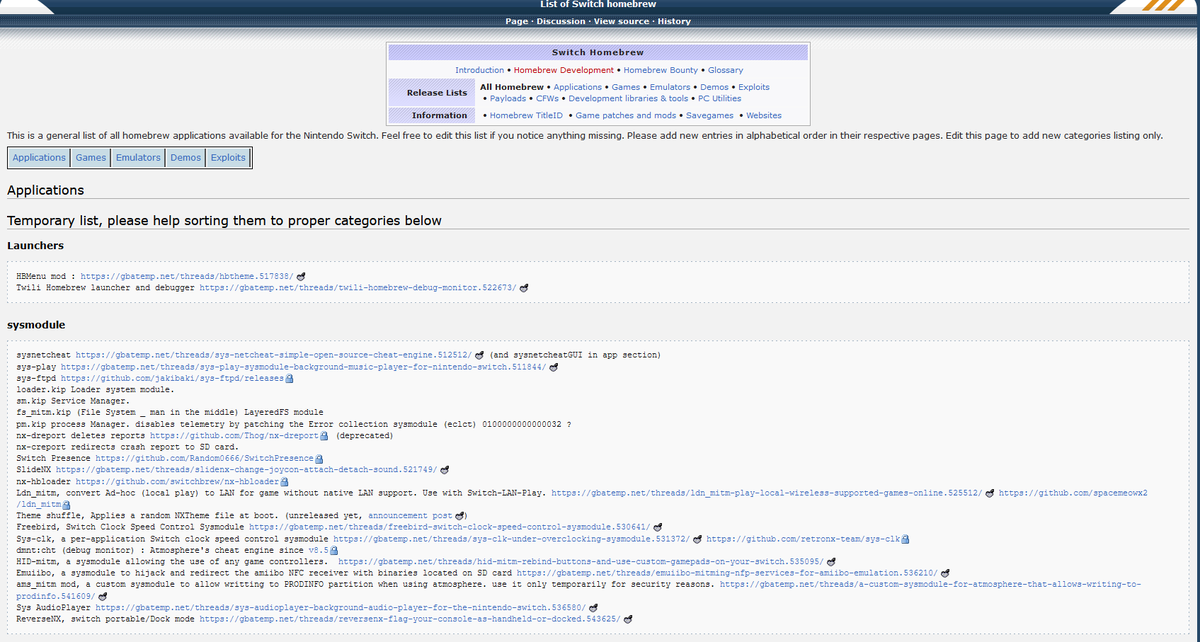
Task: Click the 'Switch Homebrew' box title
Action: (598, 52)
